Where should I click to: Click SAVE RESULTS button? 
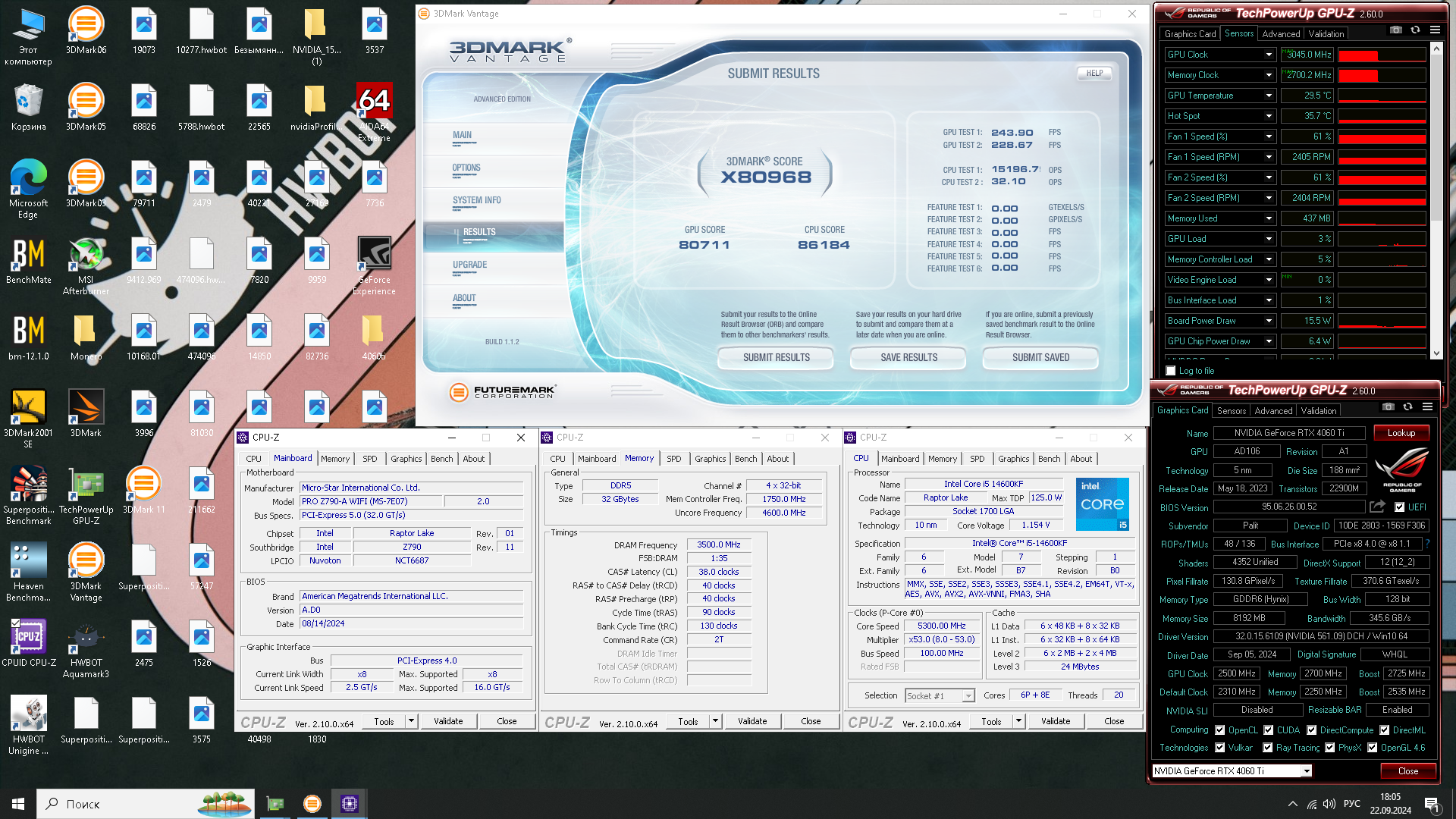(x=908, y=357)
